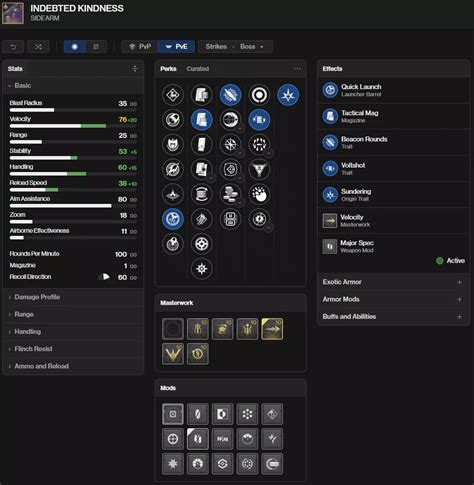Click the Indebted Kindness weapon thumbnail
The height and width of the screenshot is (485, 474).
coord(13,13)
